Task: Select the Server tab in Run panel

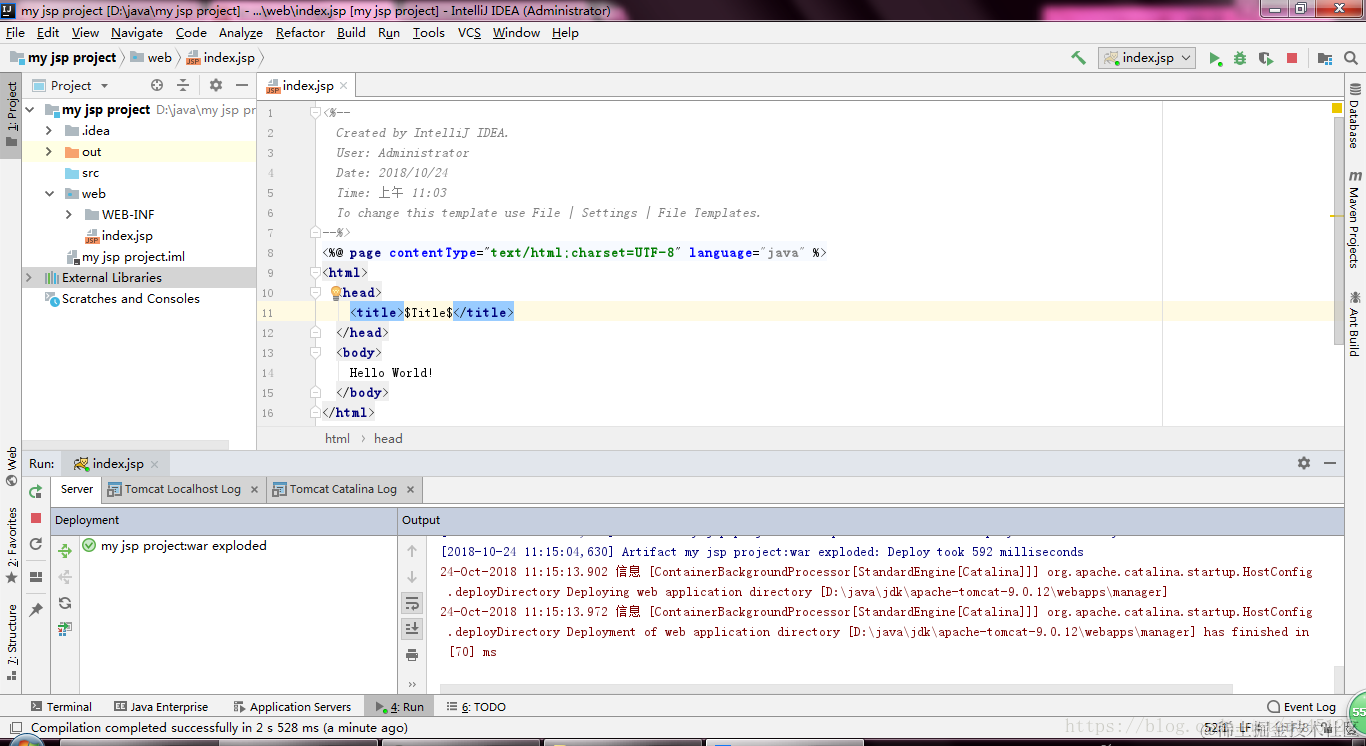Action: pos(77,489)
